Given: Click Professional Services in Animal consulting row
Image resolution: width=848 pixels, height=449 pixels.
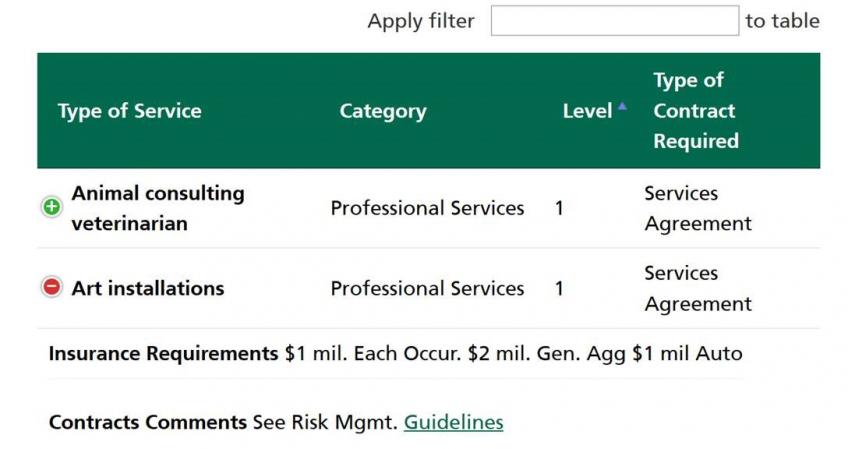Looking at the screenshot, I should (x=427, y=208).
